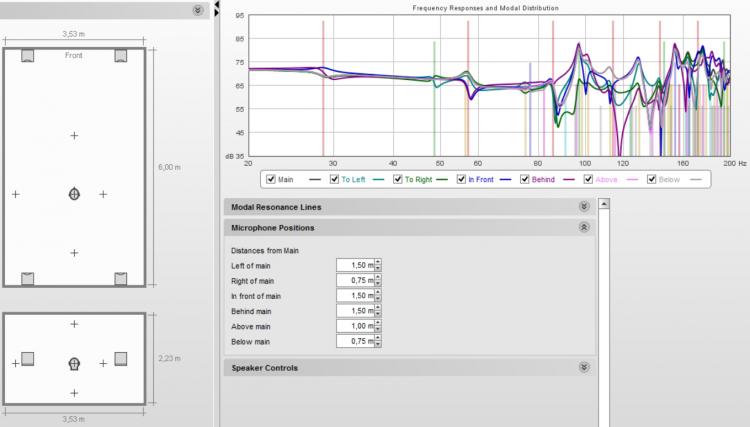Viewport: 750px width, 427px height.
Task: Collapse the Microphone Positions section
Action: [584, 227]
